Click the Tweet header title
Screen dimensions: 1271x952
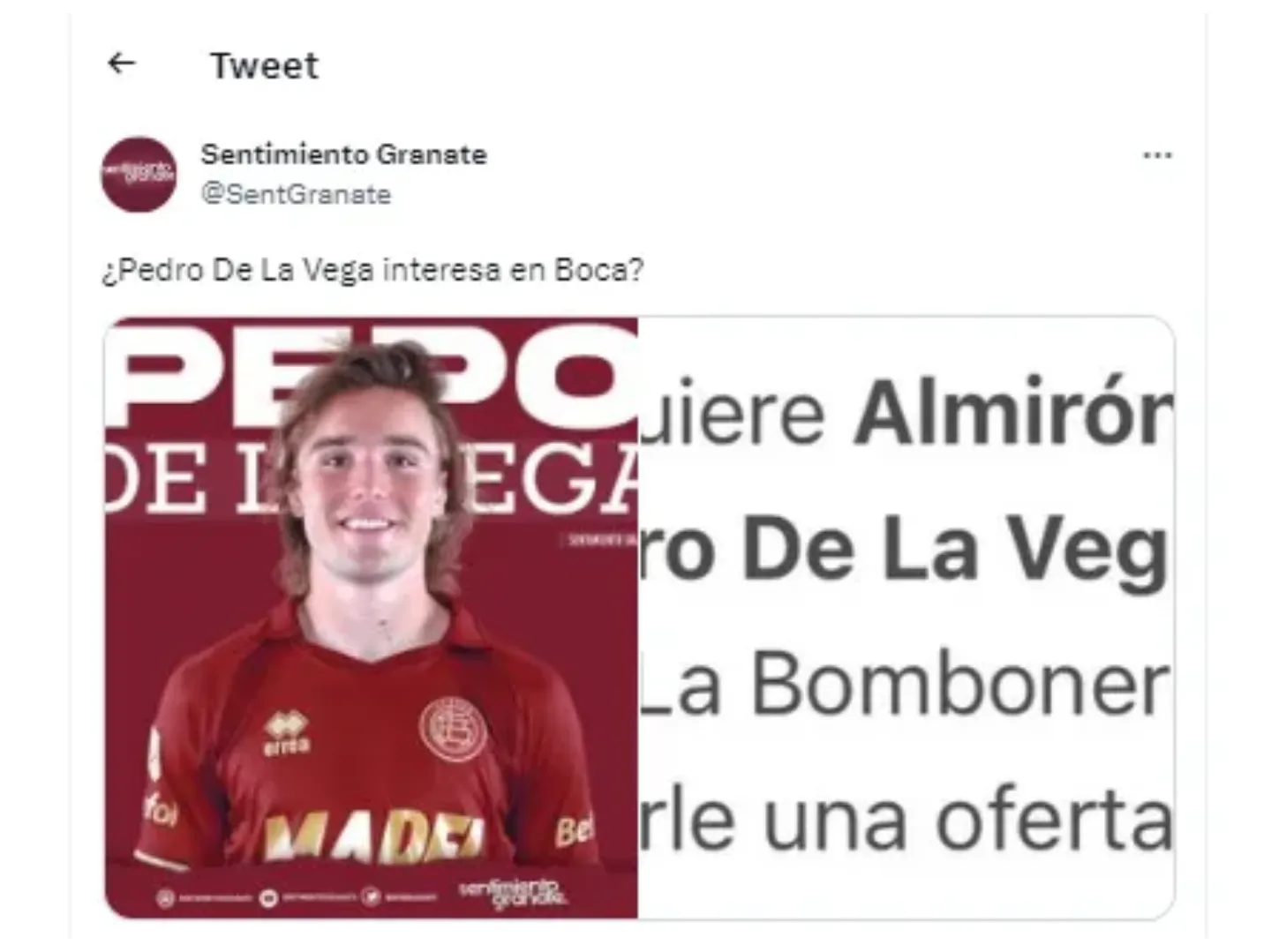(x=264, y=65)
